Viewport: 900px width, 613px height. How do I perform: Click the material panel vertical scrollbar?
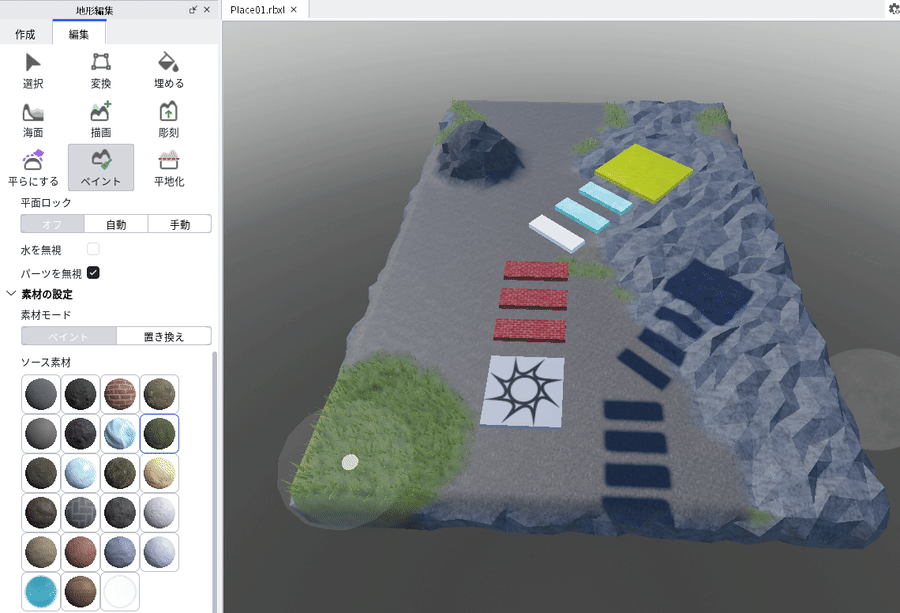click(215, 482)
